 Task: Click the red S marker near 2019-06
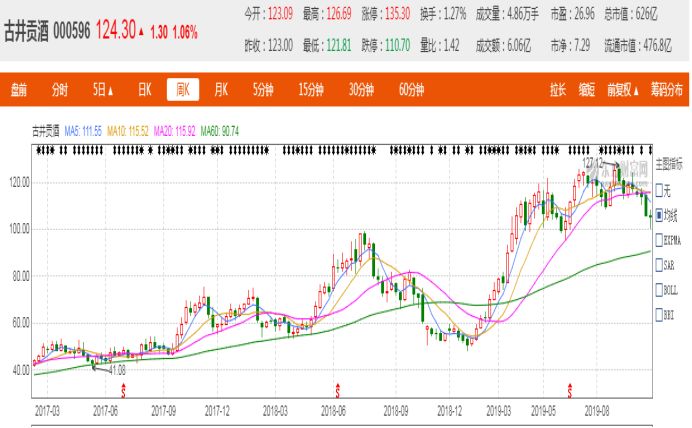tap(570, 391)
